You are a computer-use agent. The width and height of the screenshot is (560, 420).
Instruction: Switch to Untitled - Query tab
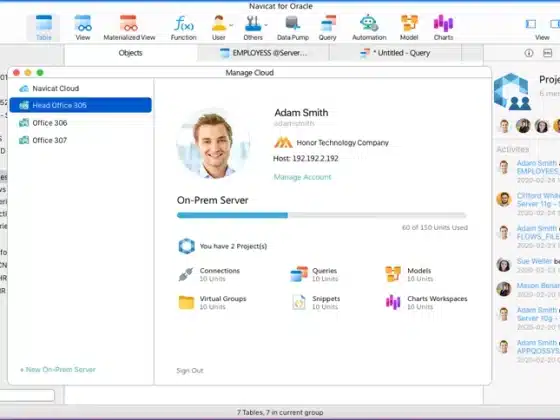tap(395, 53)
